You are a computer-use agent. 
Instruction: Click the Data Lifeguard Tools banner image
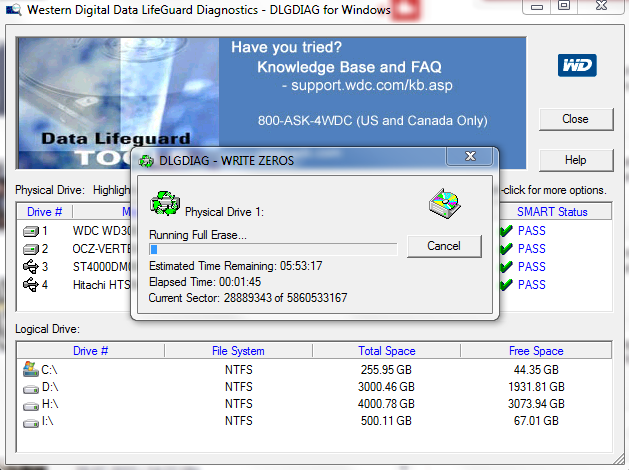point(118,103)
